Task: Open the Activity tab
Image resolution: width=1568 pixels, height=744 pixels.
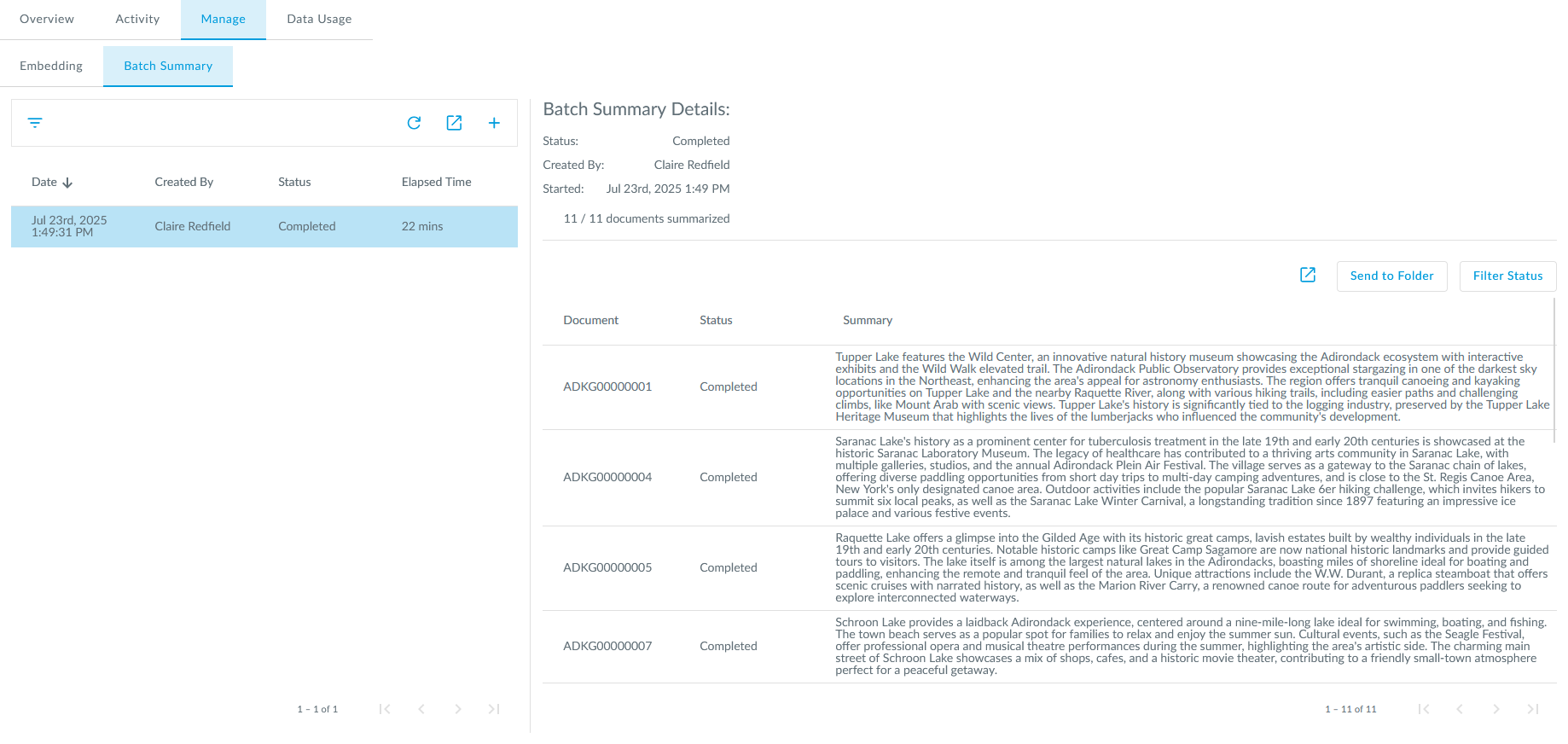Action: tap(137, 19)
